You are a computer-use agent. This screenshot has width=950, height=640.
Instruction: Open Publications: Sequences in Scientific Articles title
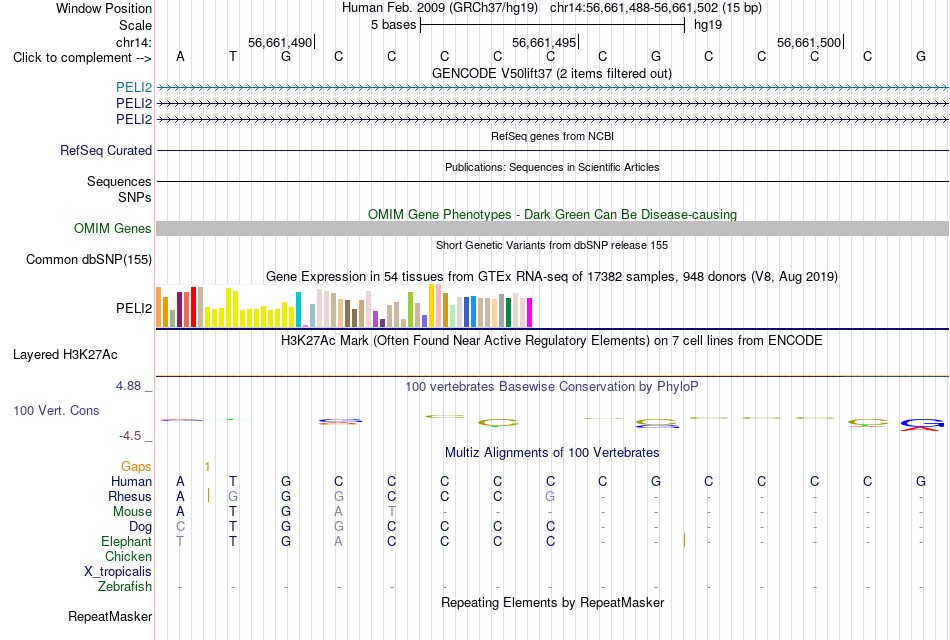[x=552, y=167]
